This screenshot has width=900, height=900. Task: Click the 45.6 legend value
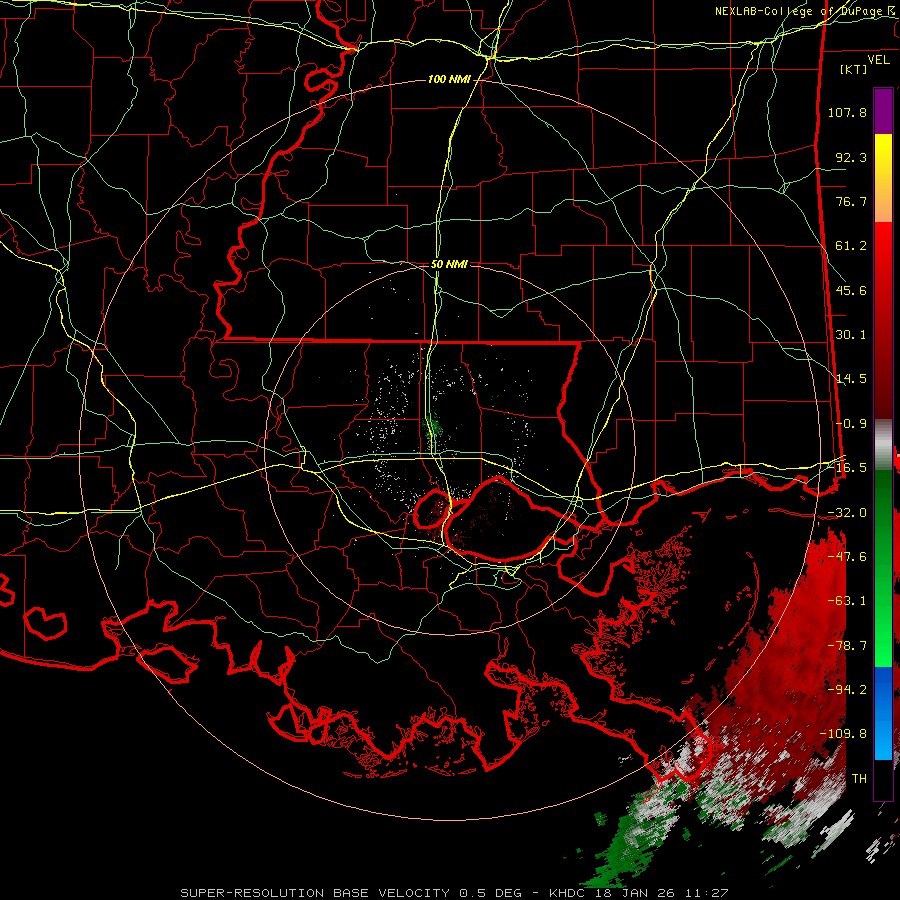click(x=851, y=290)
